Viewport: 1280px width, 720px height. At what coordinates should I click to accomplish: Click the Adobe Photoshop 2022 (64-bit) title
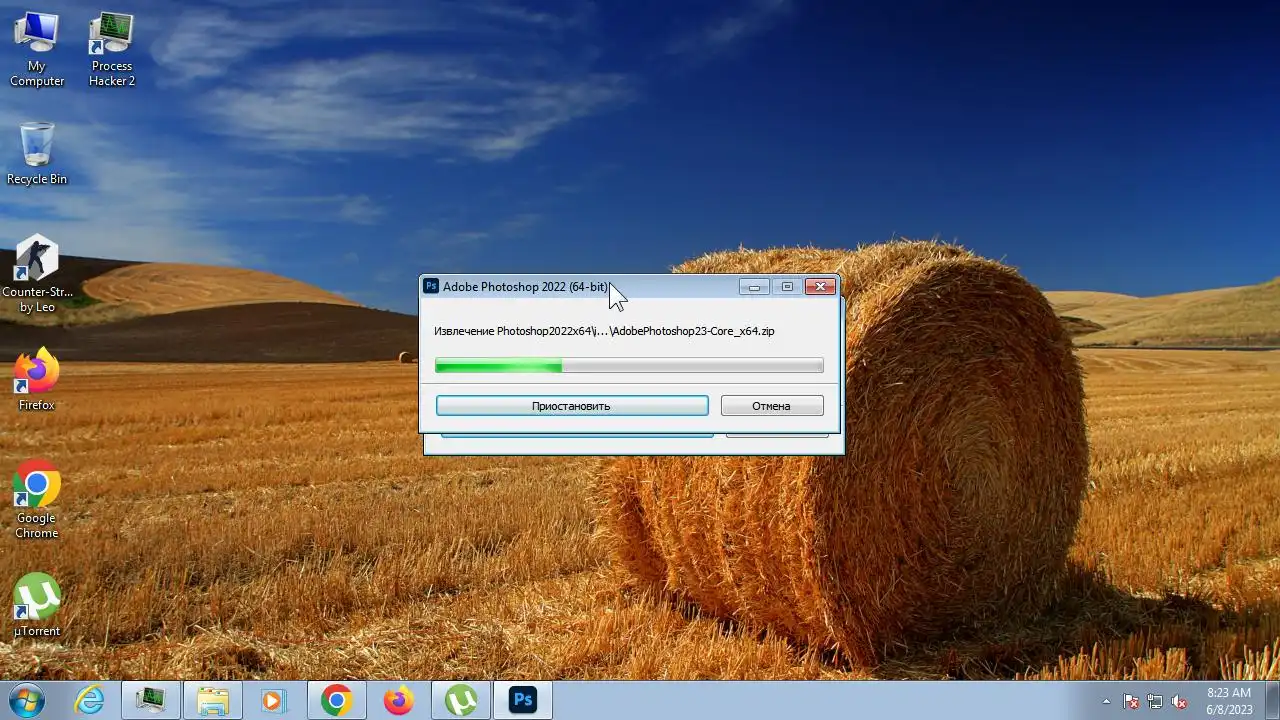pos(525,287)
